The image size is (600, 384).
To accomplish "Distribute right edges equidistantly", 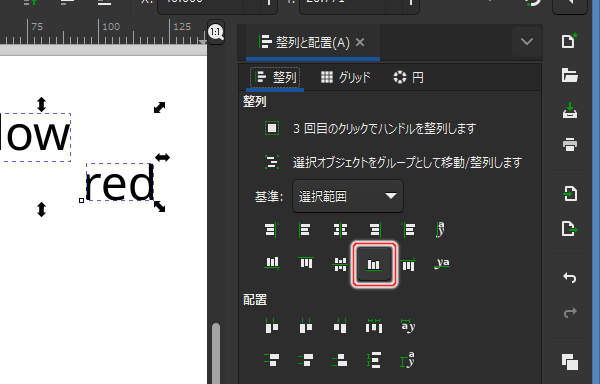I will [340, 326].
